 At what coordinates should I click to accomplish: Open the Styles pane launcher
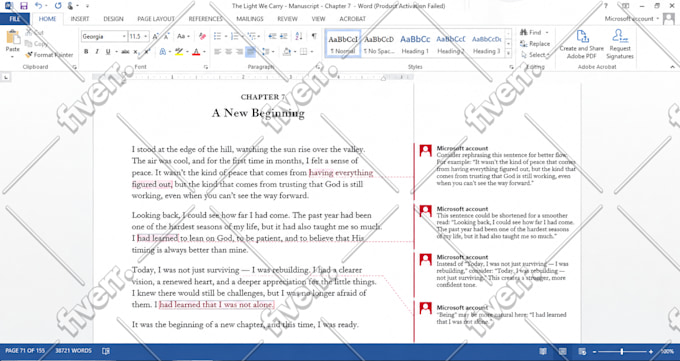512,67
